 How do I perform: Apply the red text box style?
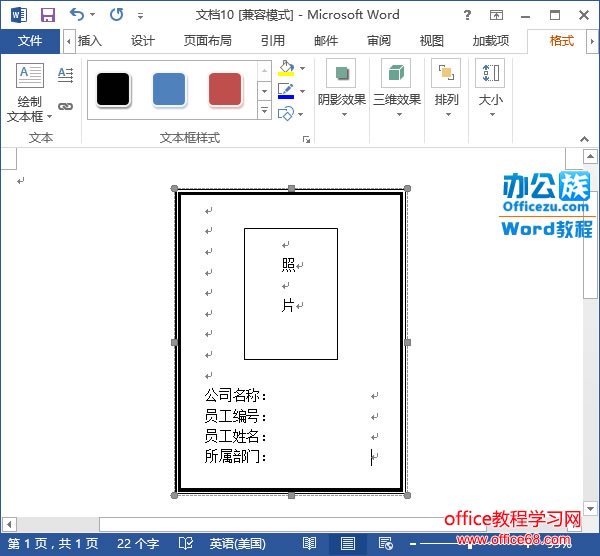[x=225, y=89]
